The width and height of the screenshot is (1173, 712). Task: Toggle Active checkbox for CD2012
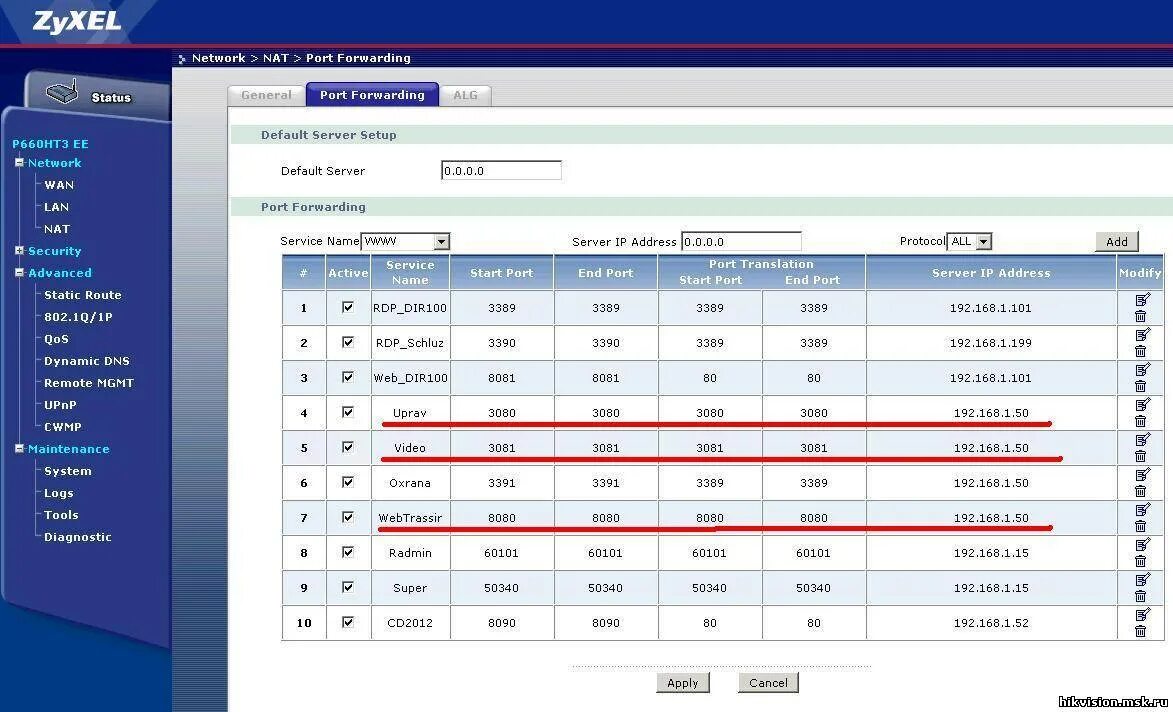point(348,622)
